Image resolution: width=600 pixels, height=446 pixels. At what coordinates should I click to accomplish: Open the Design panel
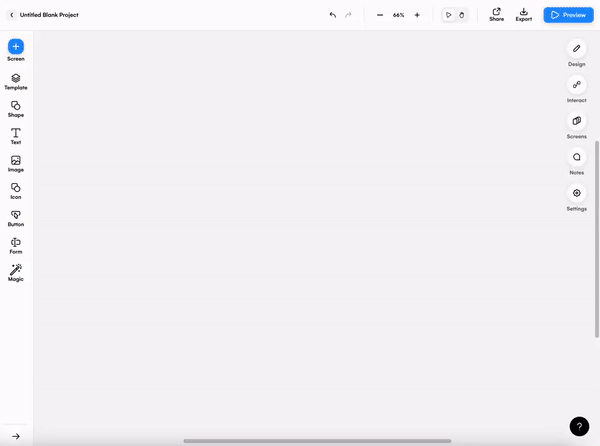point(577,49)
